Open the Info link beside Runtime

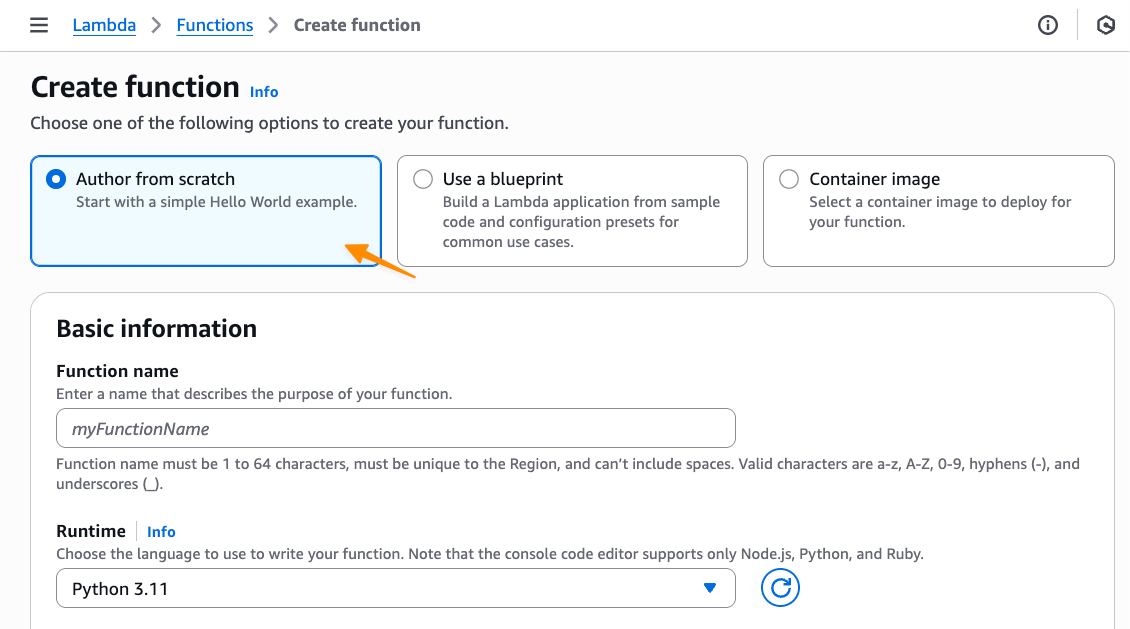click(161, 532)
